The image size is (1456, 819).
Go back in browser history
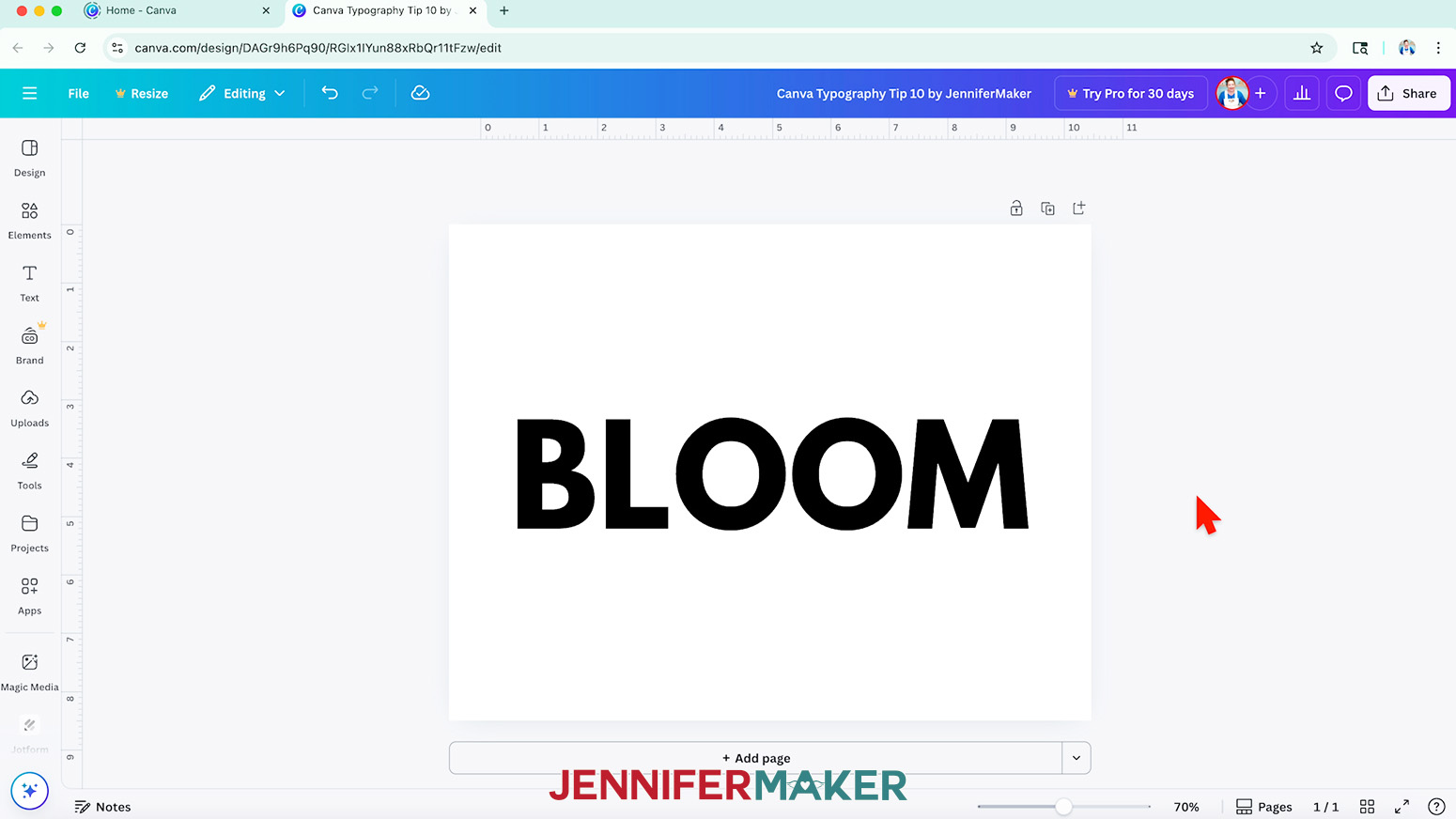(18, 48)
